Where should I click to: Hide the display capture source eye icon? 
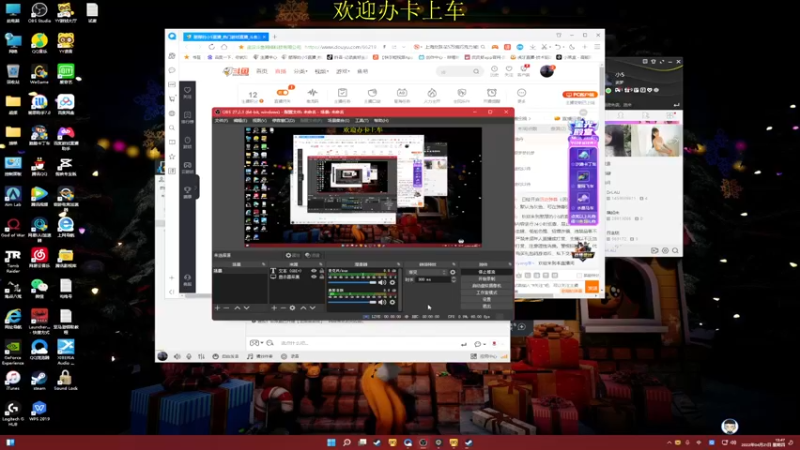tap(314, 277)
